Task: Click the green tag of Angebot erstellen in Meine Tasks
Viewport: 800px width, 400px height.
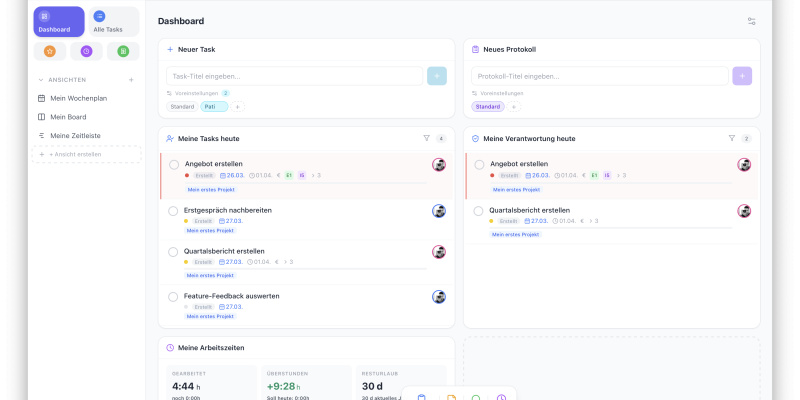Action: tap(289, 176)
